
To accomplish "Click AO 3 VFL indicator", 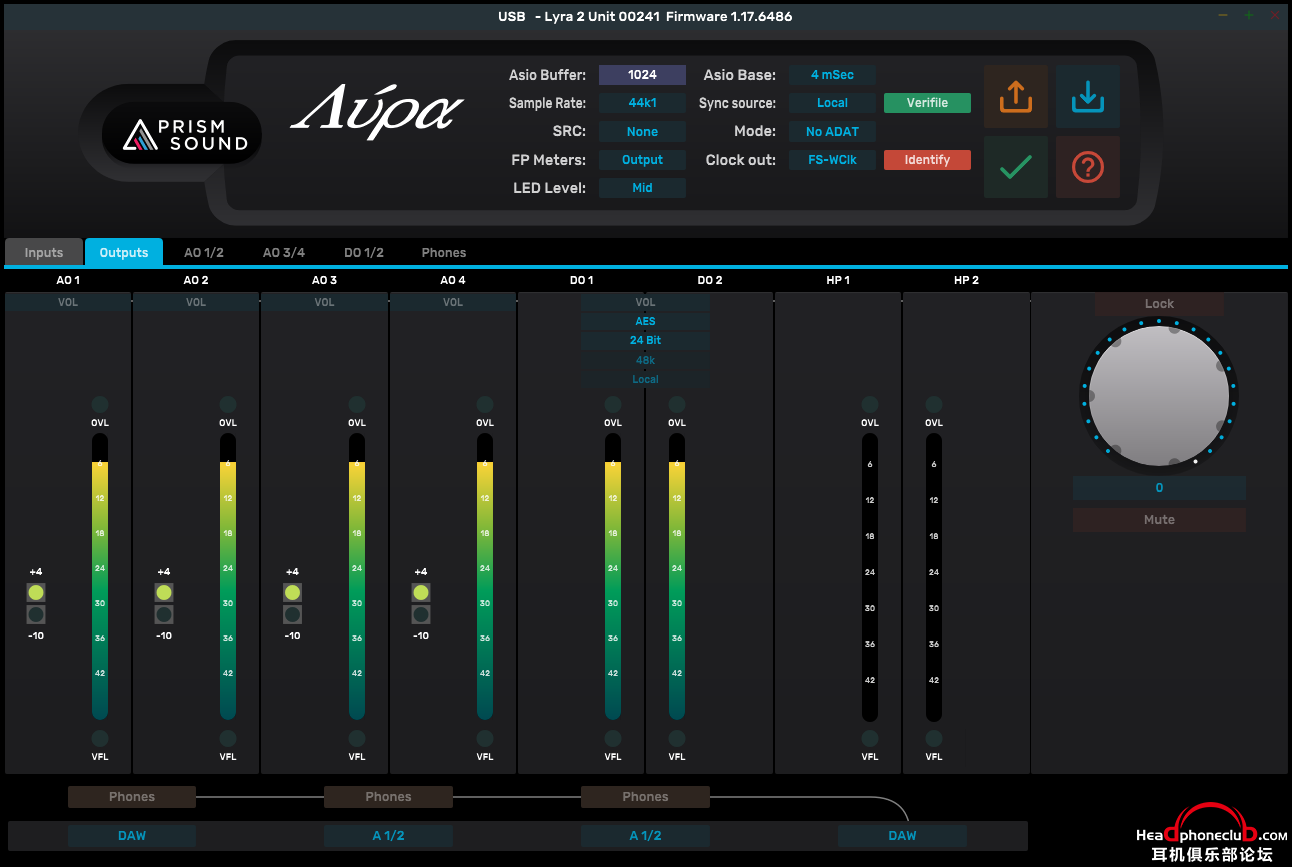I will point(357,739).
